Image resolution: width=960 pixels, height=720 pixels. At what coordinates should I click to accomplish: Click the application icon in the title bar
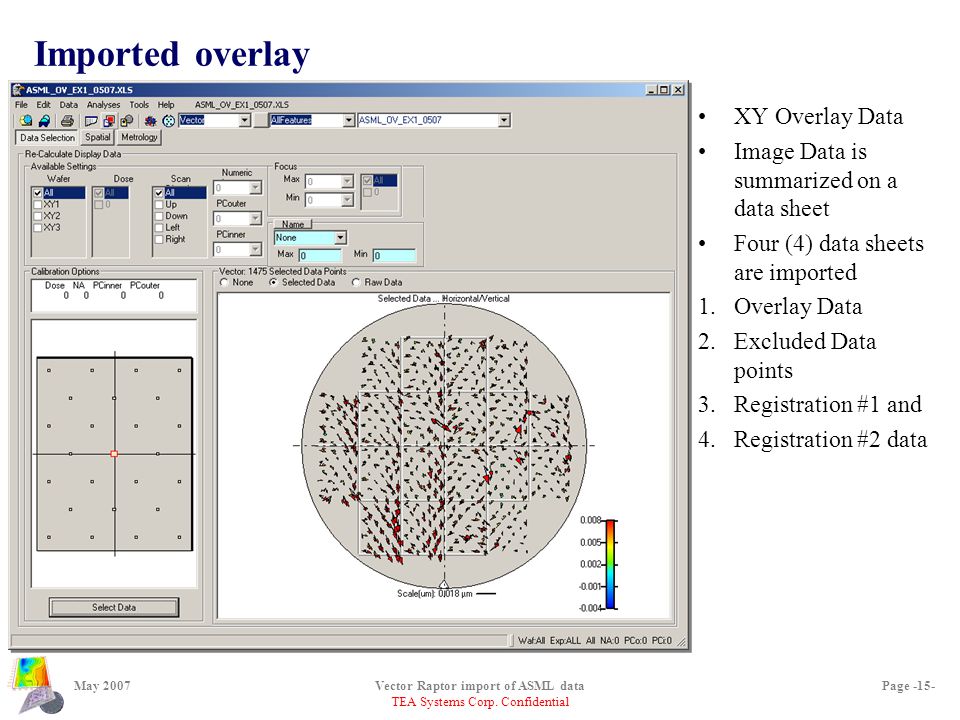(18, 89)
